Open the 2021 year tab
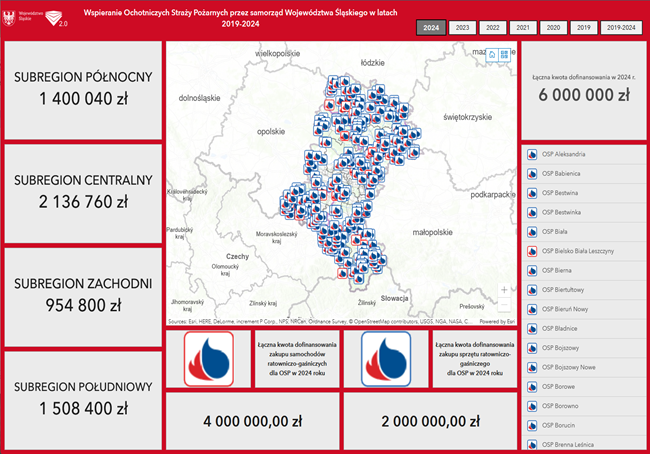This screenshot has width=650, height=454. (522, 28)
